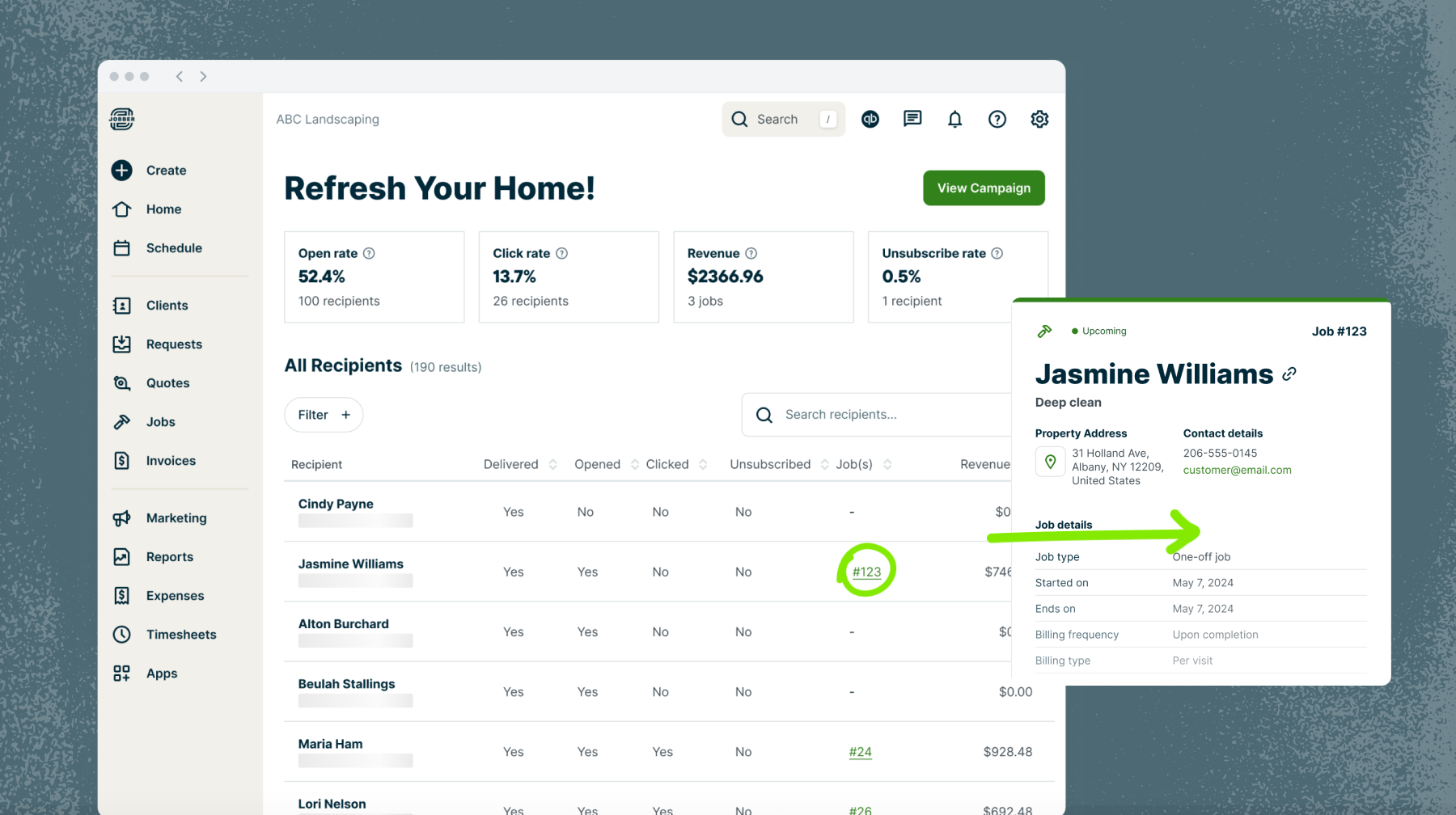Open the notifications bell
This screenshot has height=815, width=1456.
[954, 119]
